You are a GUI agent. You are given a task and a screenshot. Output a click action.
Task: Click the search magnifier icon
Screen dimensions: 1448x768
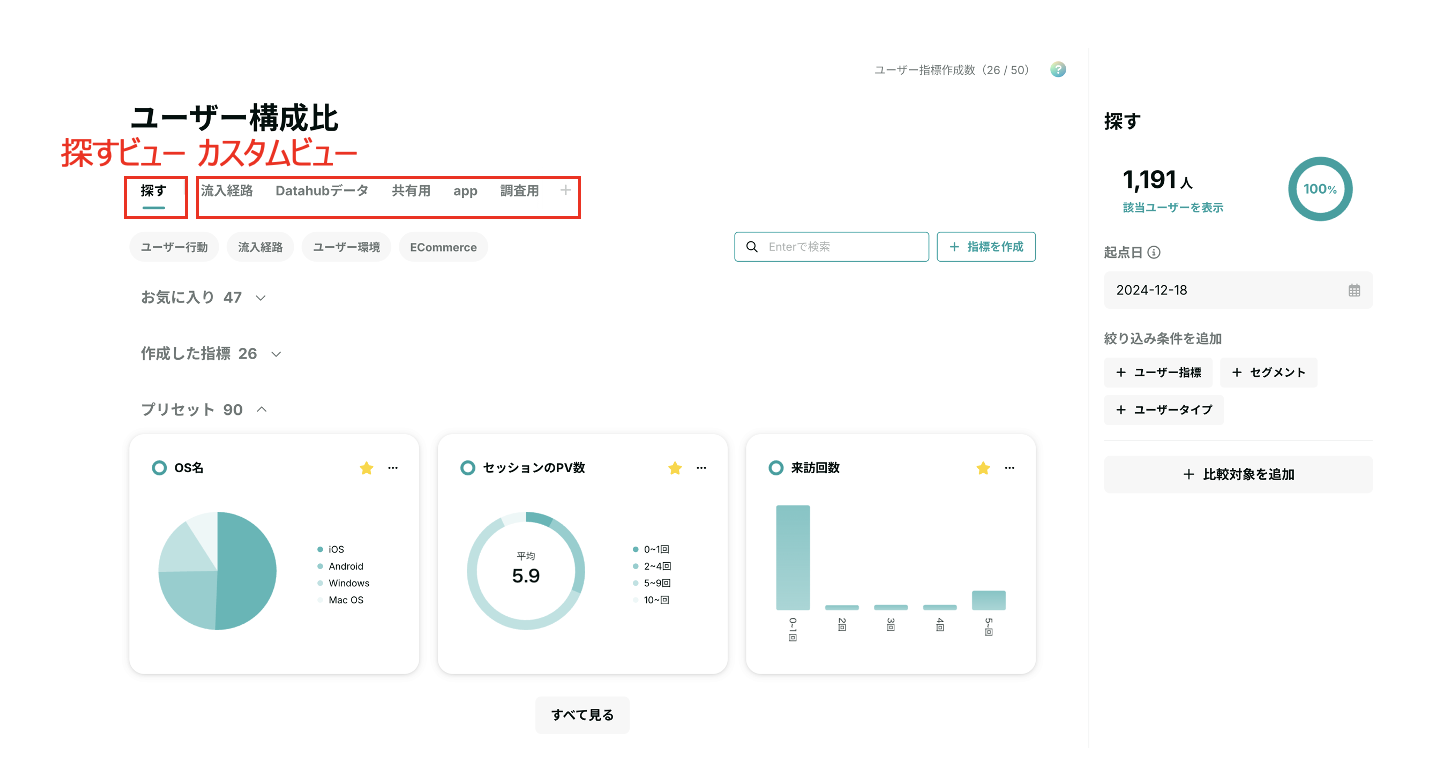752,247
